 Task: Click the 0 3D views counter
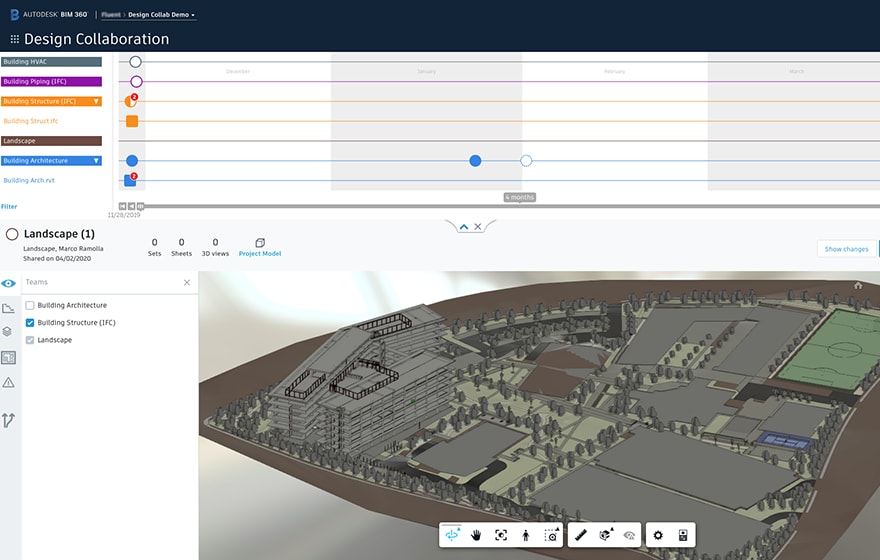[x=215, y=247]
